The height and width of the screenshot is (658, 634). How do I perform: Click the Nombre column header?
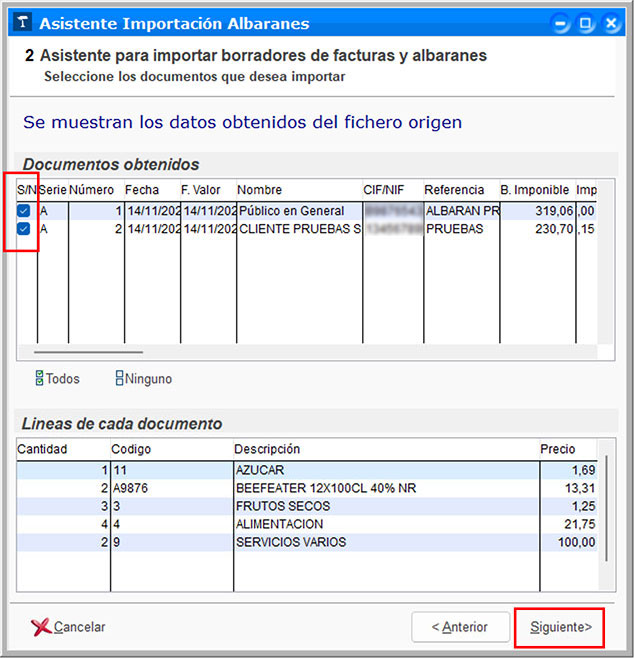[298, 190]
